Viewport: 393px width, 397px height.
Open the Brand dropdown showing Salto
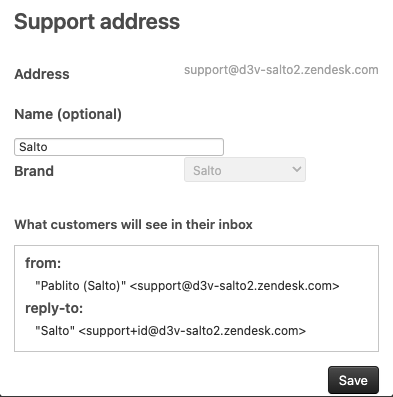coord(245,170)
